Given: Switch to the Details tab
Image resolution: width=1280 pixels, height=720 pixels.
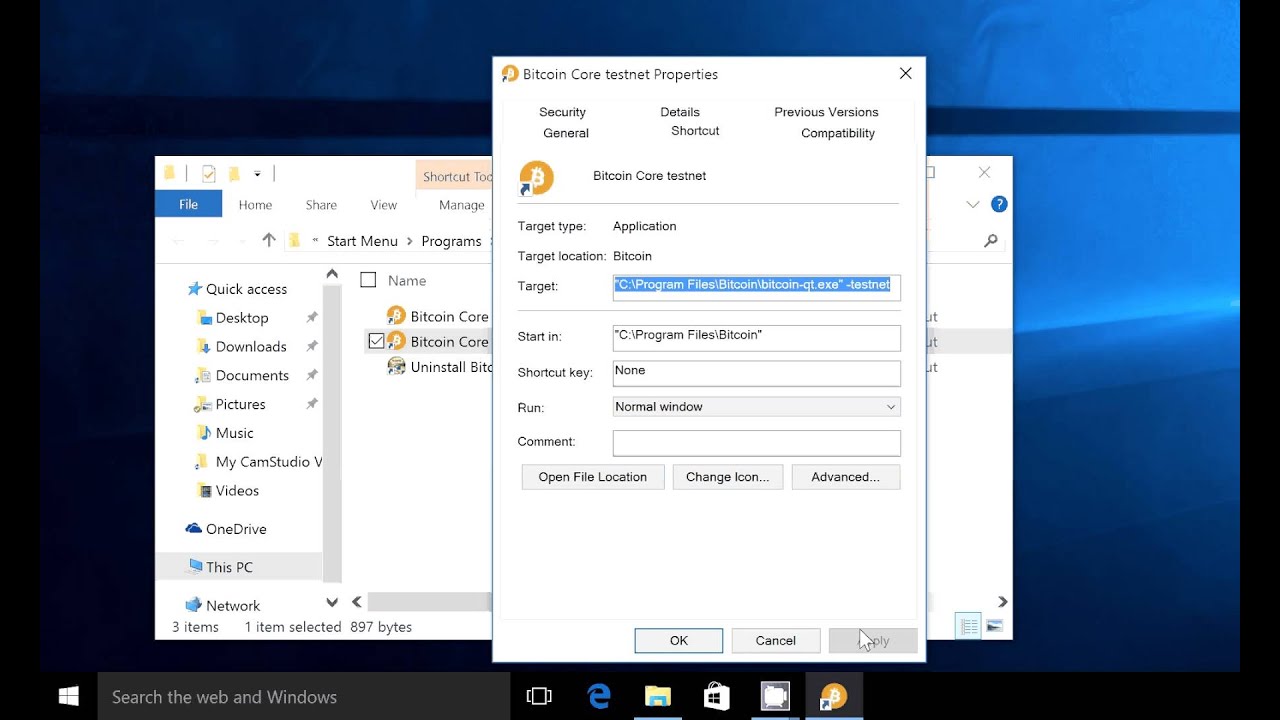Looking at the screenshot, I should 680,112.
